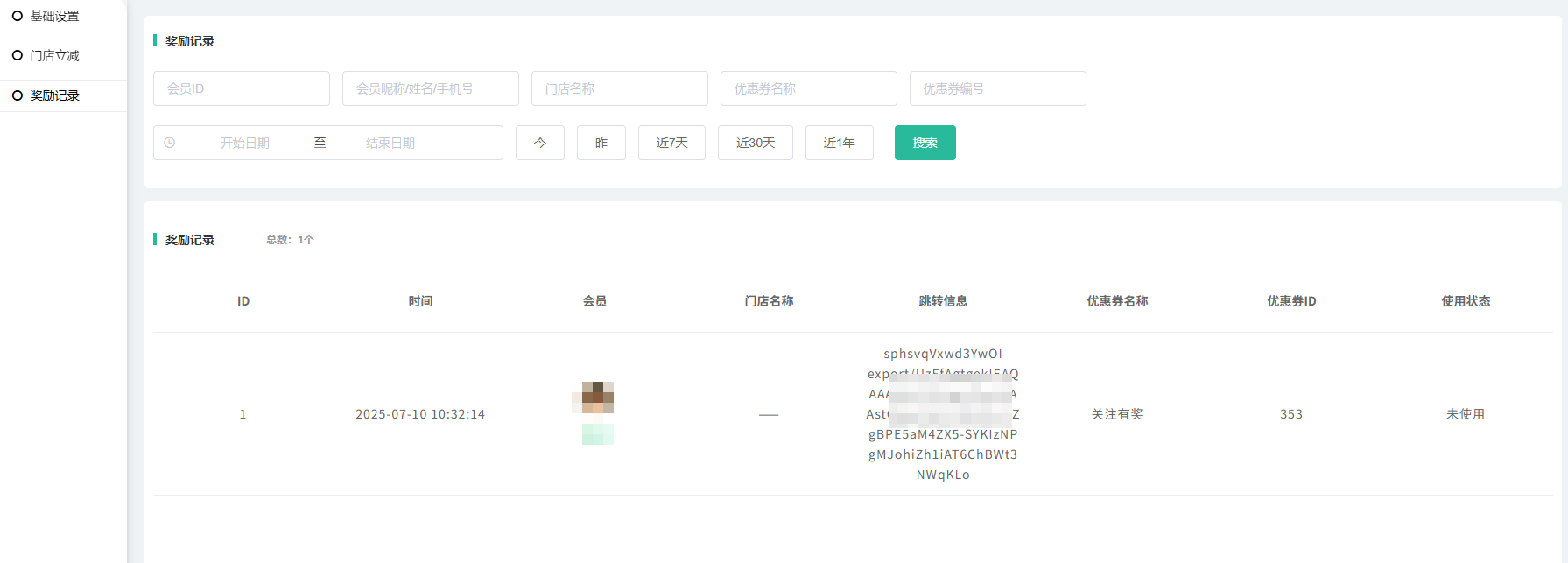Go to 奖励记录 sidebar item
The image size is (1568, 563).
pos(54,95)
